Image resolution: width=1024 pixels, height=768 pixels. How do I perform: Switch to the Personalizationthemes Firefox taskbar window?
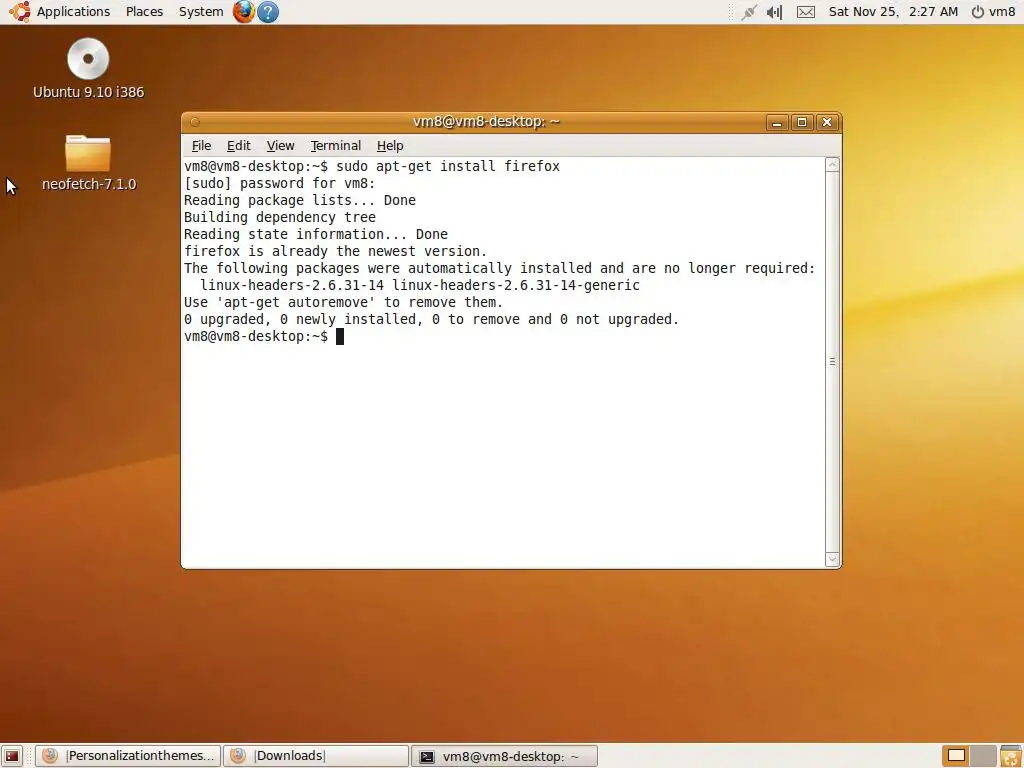click(129, 756)
